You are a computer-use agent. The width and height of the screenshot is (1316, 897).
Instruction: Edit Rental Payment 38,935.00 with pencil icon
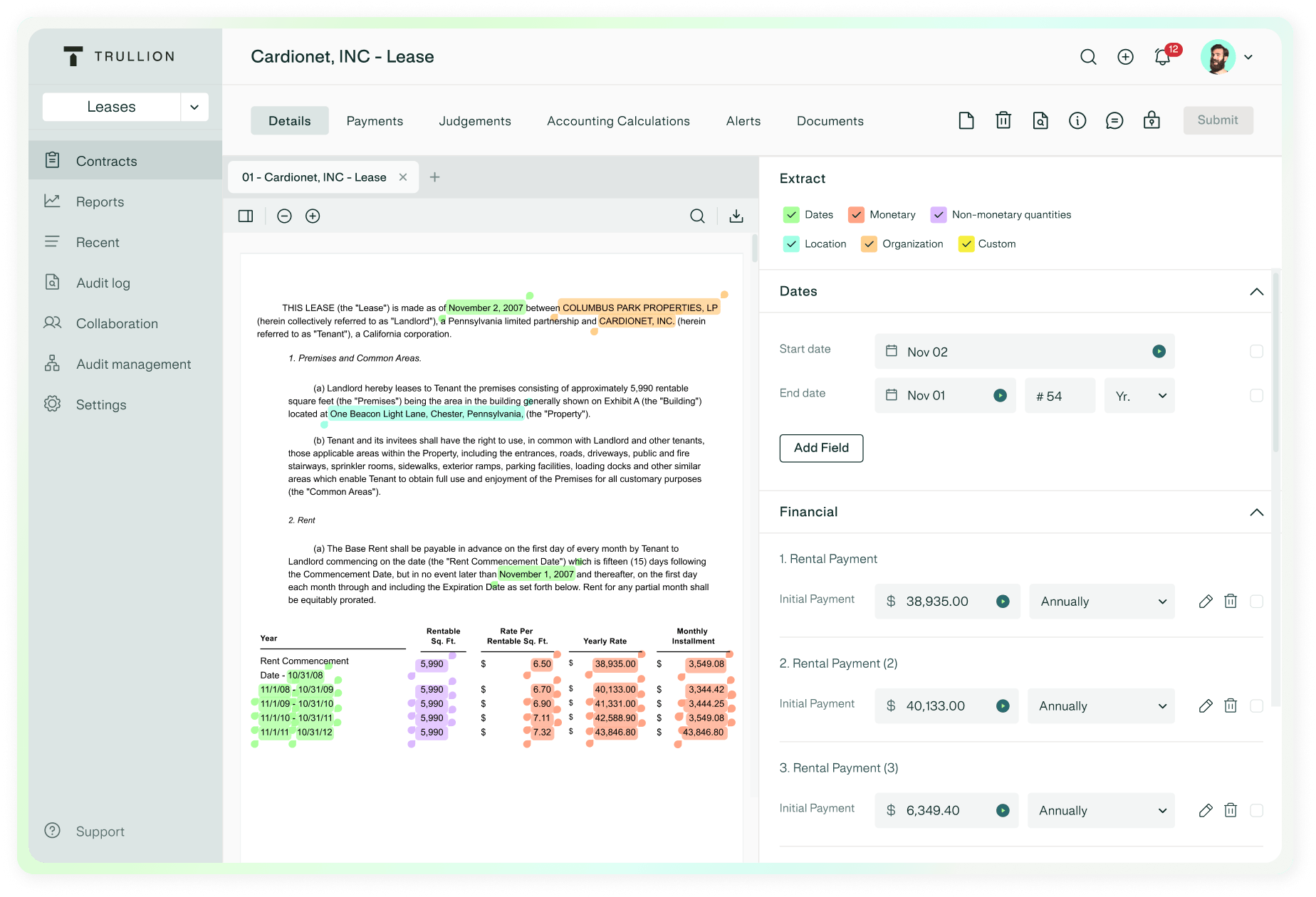click(1205, 602)
